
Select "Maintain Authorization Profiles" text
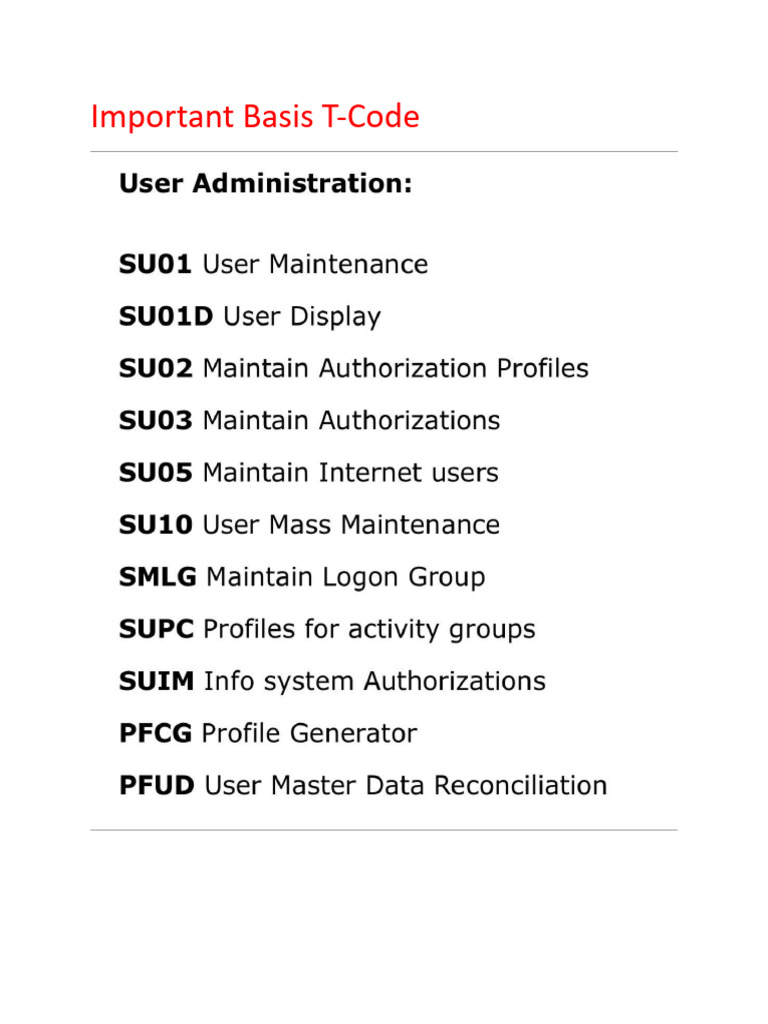click(x=396, y=369)
